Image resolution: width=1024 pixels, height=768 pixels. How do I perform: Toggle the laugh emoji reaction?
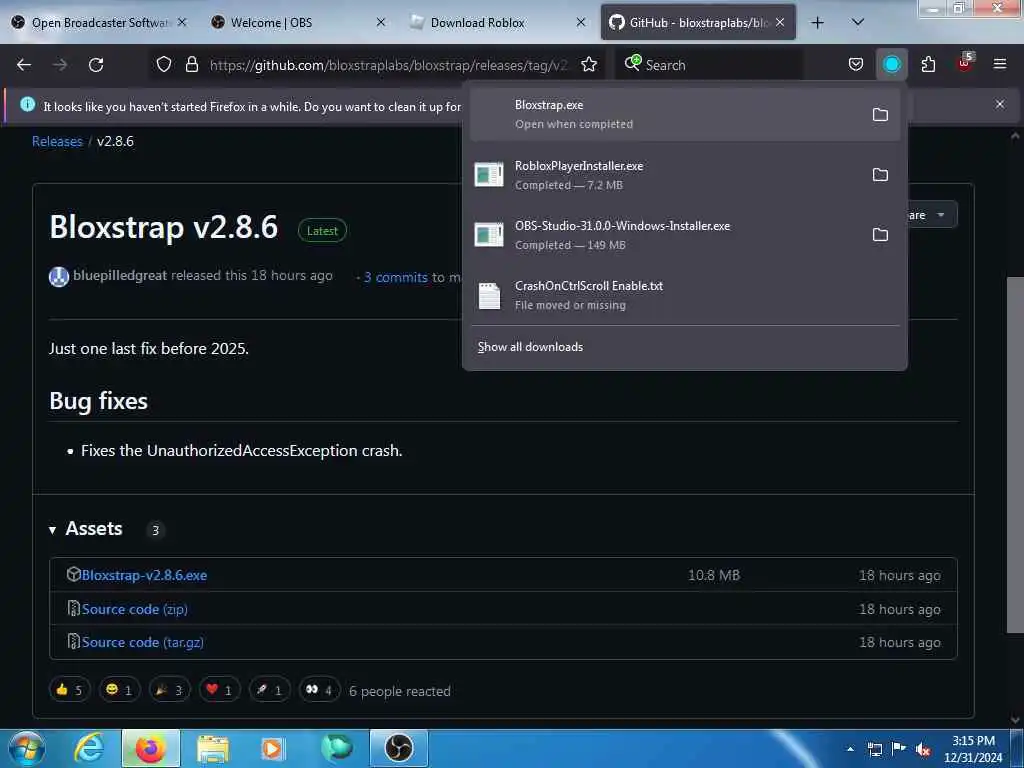[120, 690]
